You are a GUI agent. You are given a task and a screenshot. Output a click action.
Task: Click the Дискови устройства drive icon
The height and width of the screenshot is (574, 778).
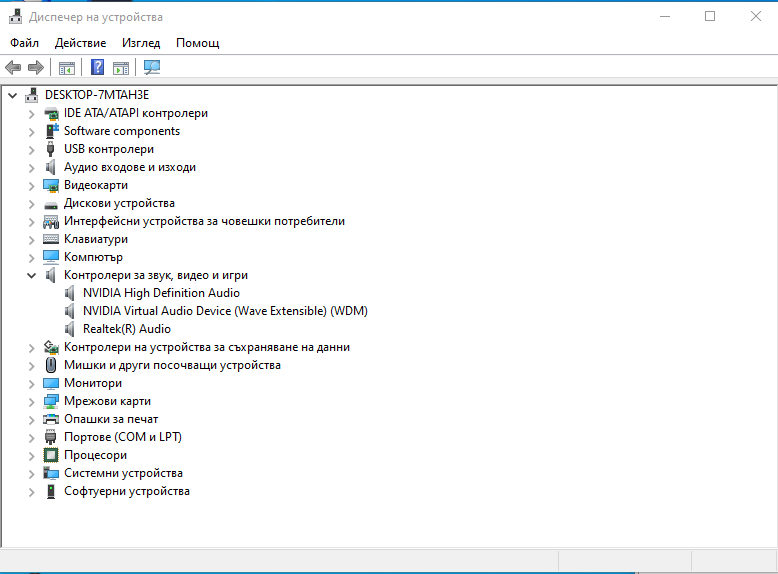(51, 204)
